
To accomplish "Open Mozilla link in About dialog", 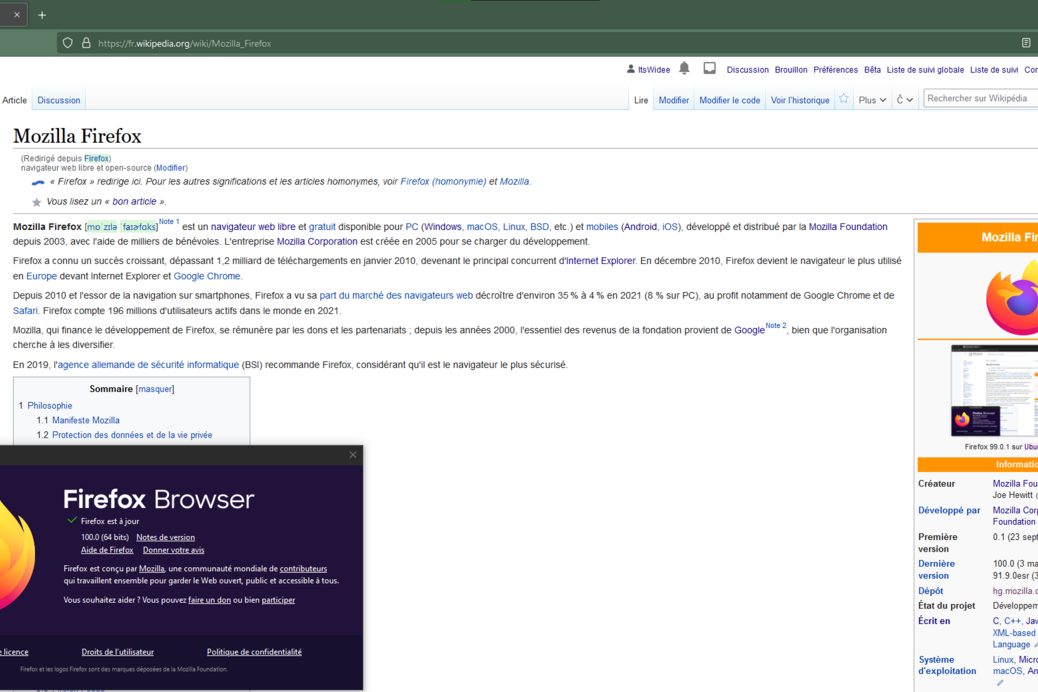I will (152, 568).
